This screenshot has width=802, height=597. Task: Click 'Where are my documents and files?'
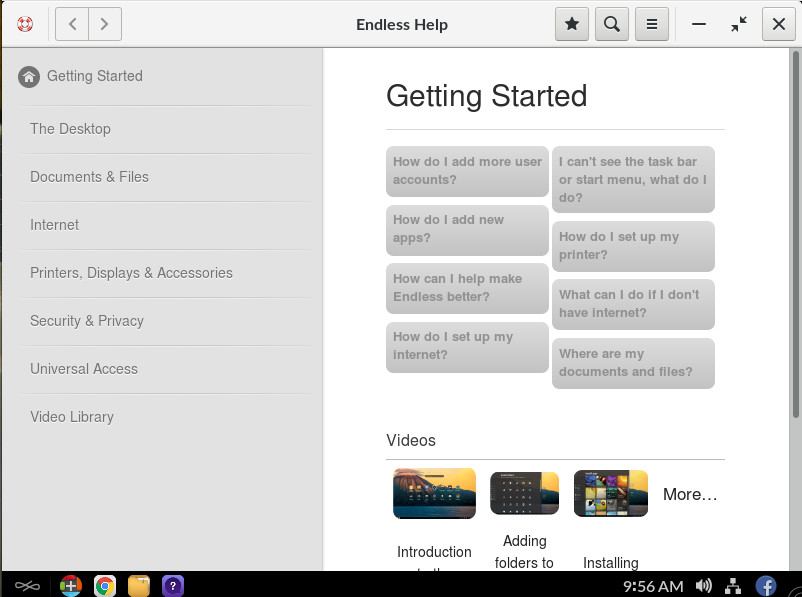[633, 363]
